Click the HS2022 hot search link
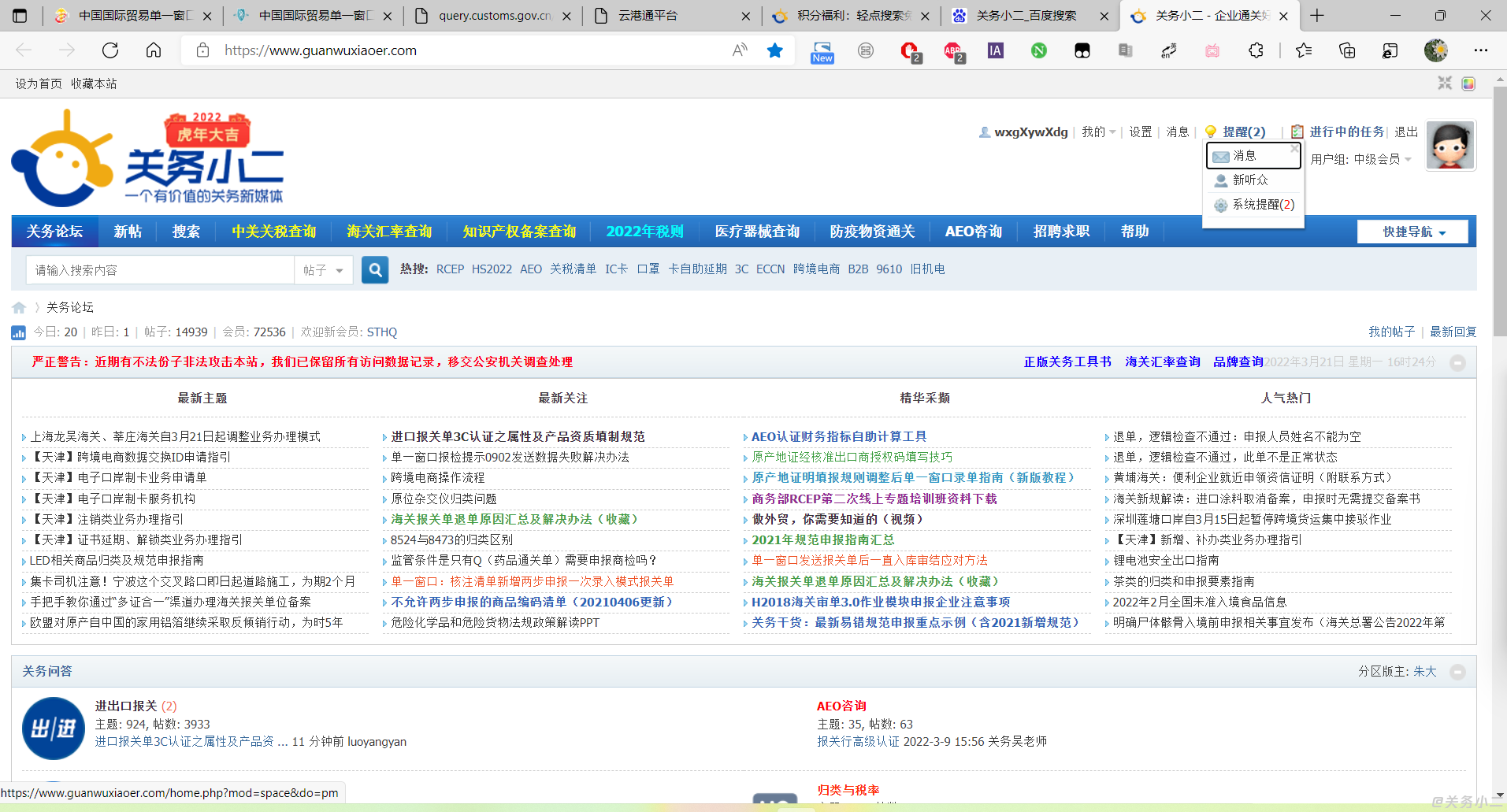The width and height of the screenshot is (1507, 812). click(x=492, y=269)
